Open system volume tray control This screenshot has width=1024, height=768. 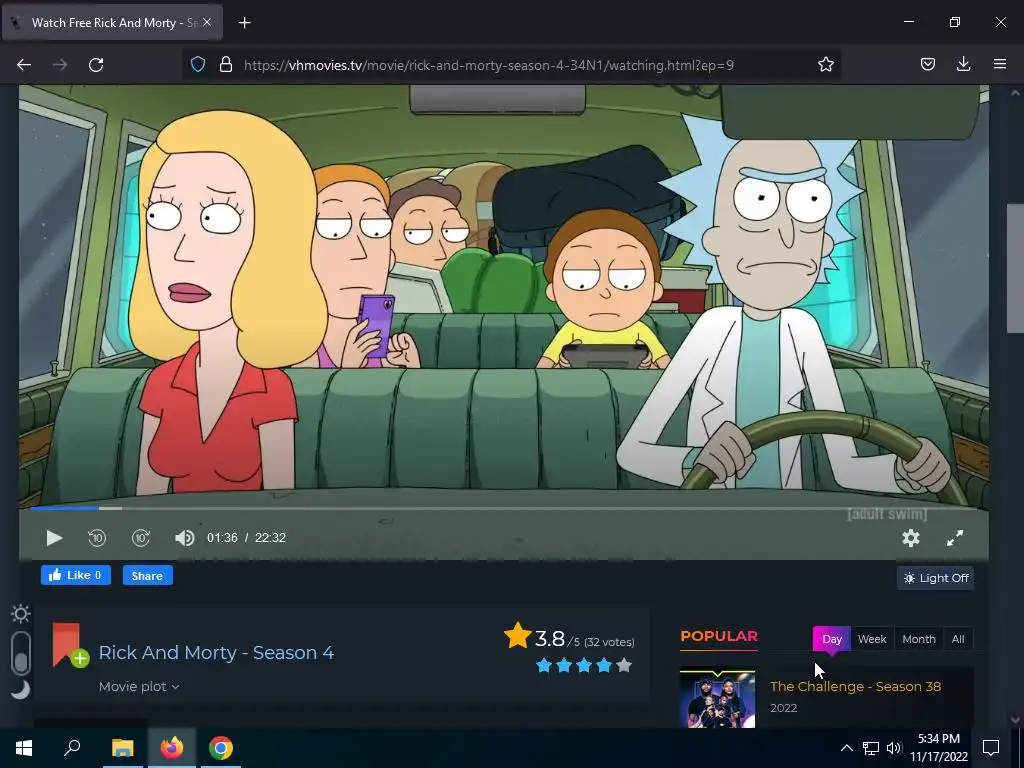pos(894,748)
